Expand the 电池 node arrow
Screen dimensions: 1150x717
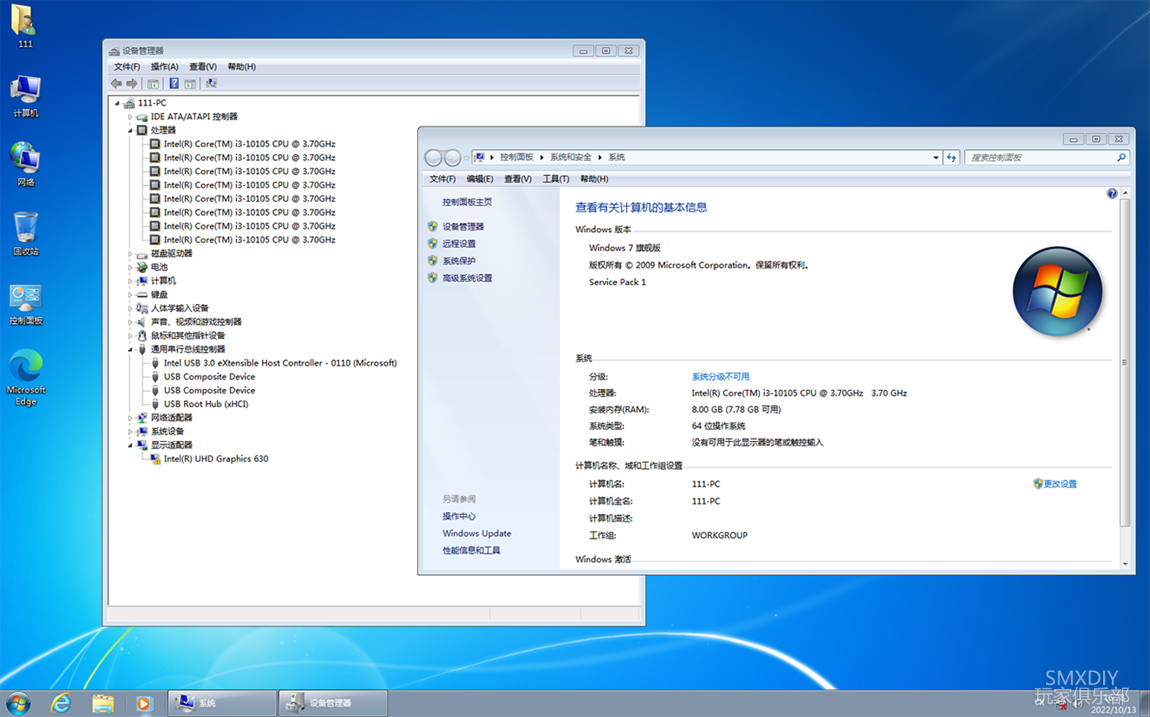pos(131,268)
